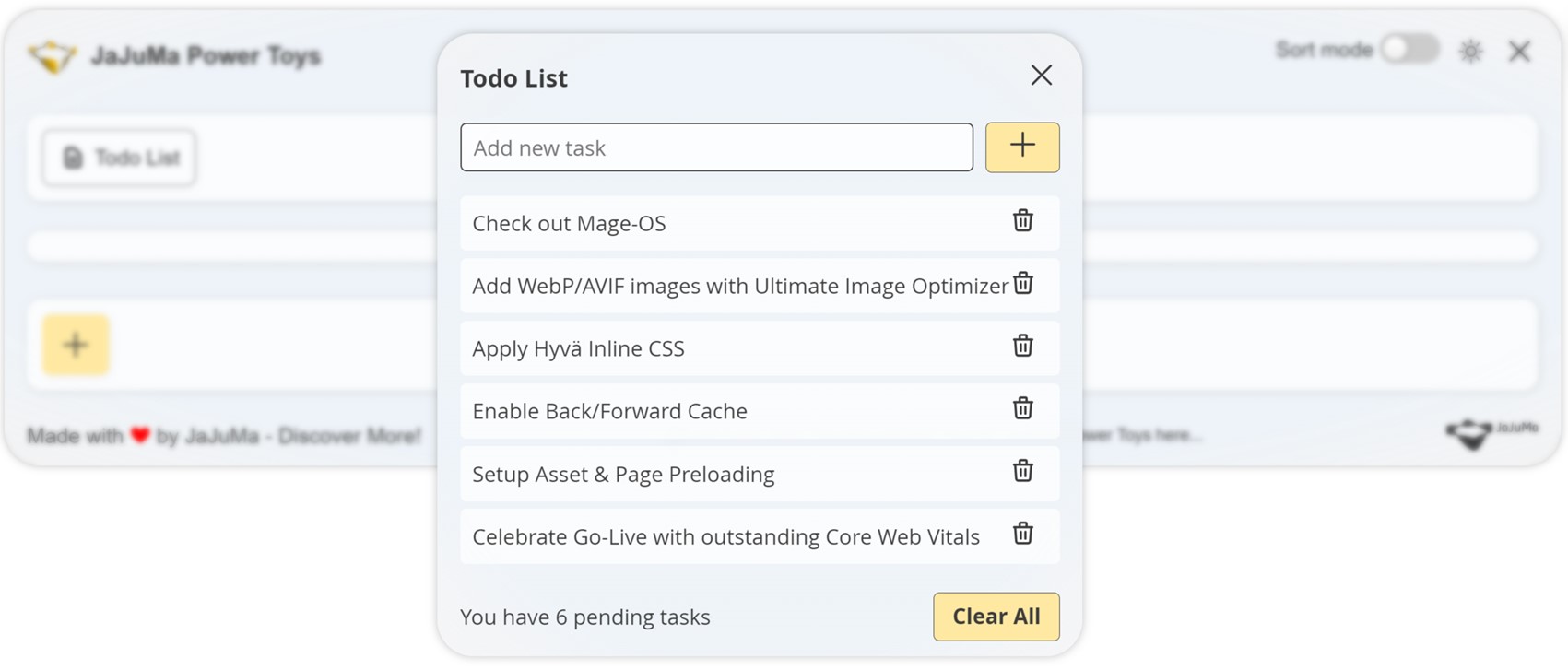
Task: Click the background yellow plus tile
Action: pos(76,346)
